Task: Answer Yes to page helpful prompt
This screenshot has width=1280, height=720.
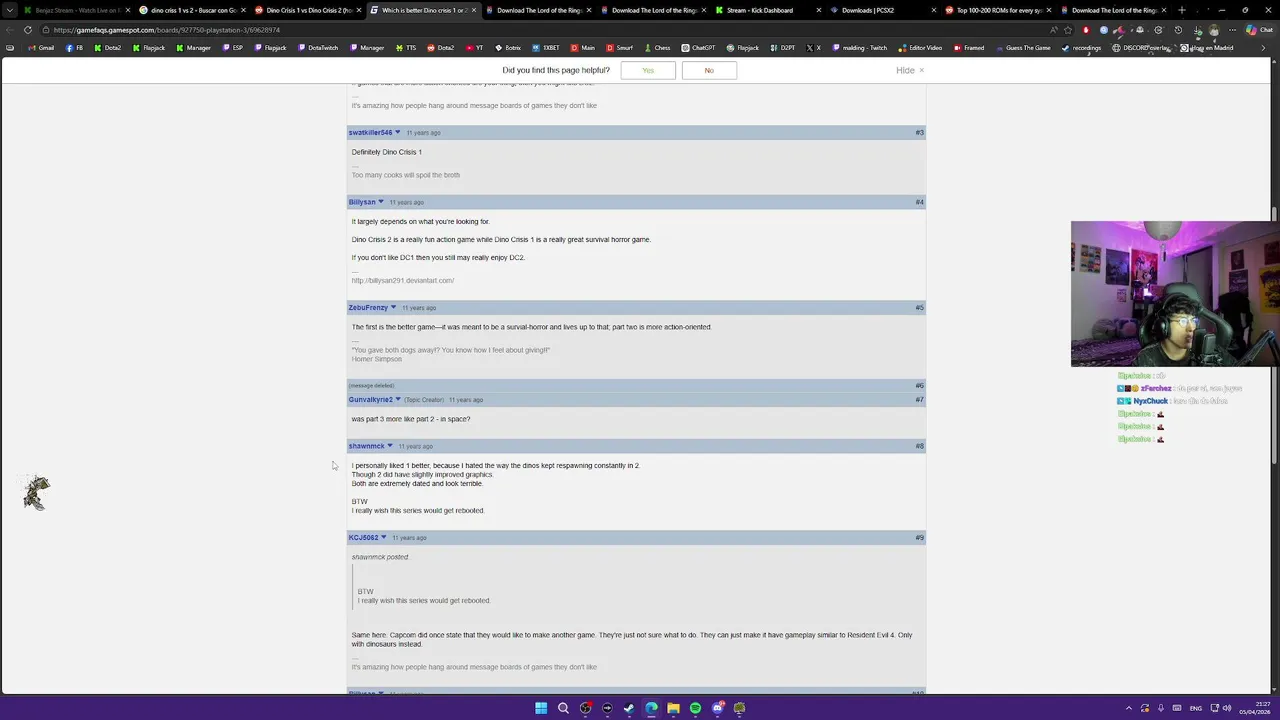Action: [x=648, y=70]
